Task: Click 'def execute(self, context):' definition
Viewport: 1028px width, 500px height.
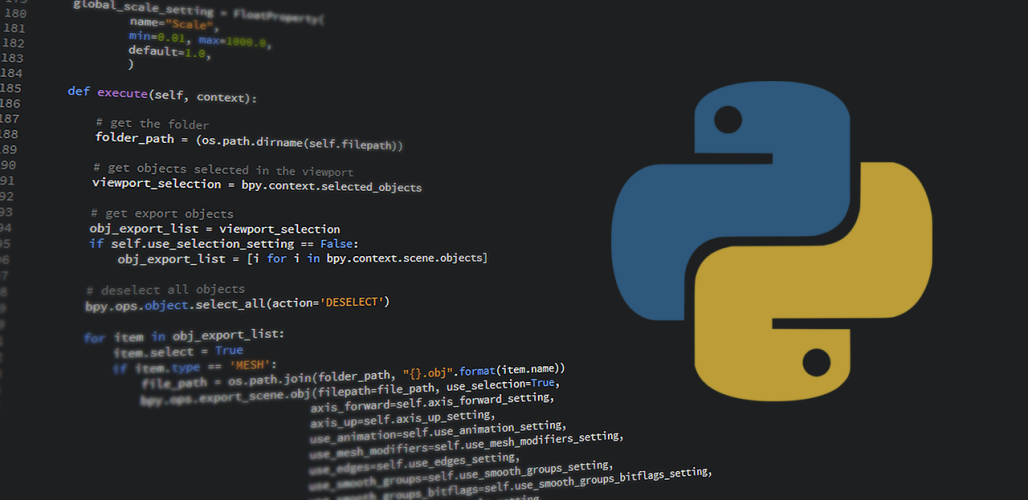Action: pyautogui.click(x=163, y=94)
